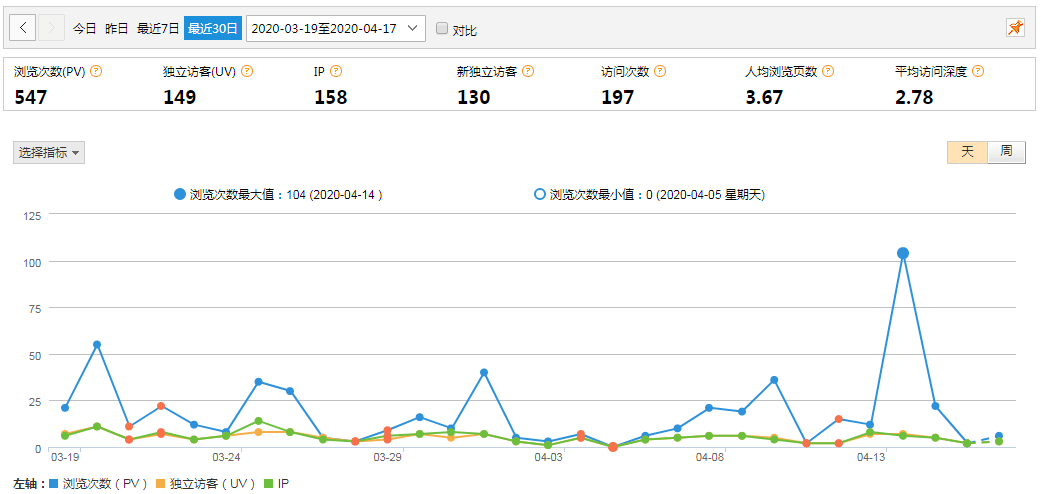Viewport: 1041px width, 494px height.
Task: Toggle 浏览次数（PV）legend series
Action: pyautogui.click(x=98, y=484)
